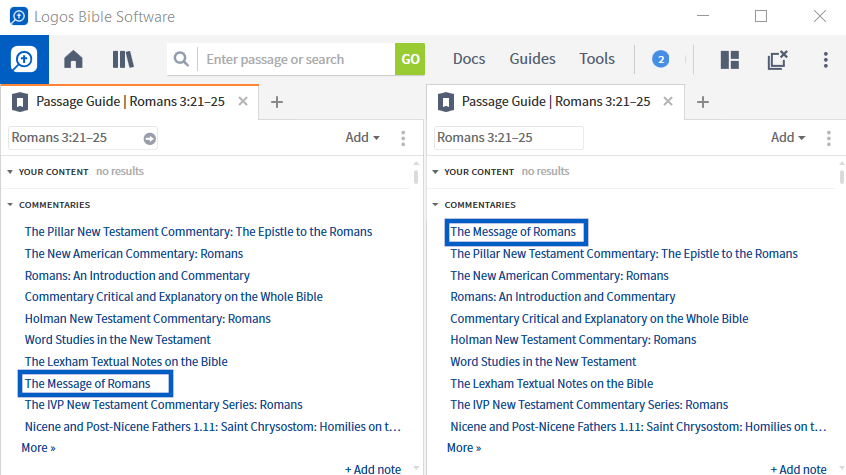This screenshot has width=846, height=475.
Task: Open Pillar New Testament Commentary in right pane
Action: [624, 254]
